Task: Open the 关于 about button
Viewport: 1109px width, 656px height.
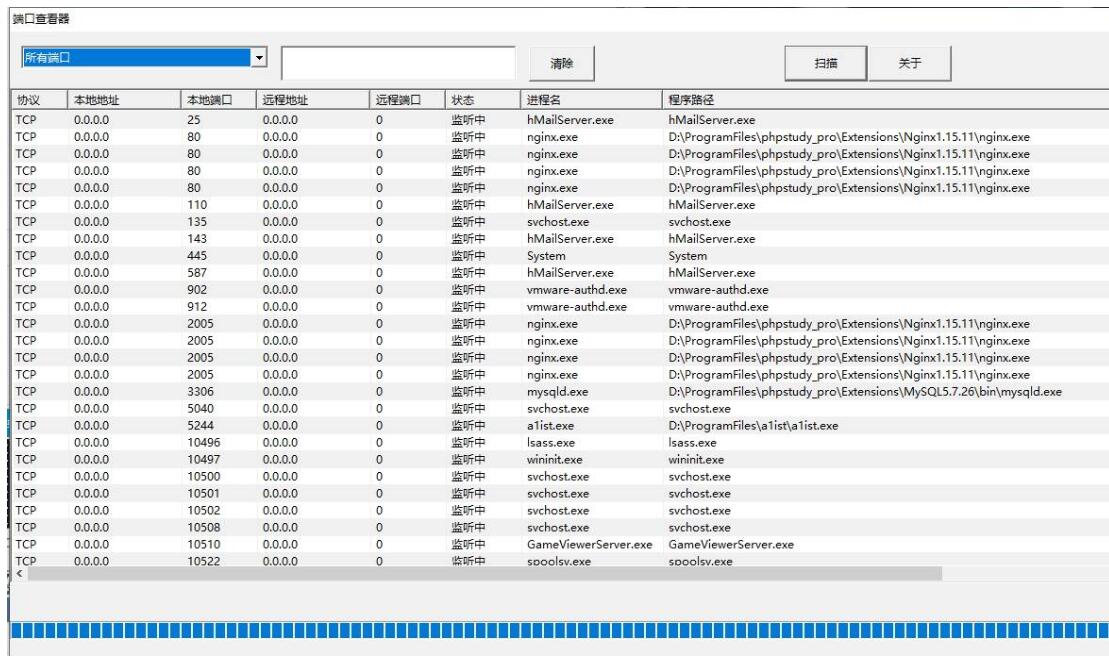Action: (909, 63)
